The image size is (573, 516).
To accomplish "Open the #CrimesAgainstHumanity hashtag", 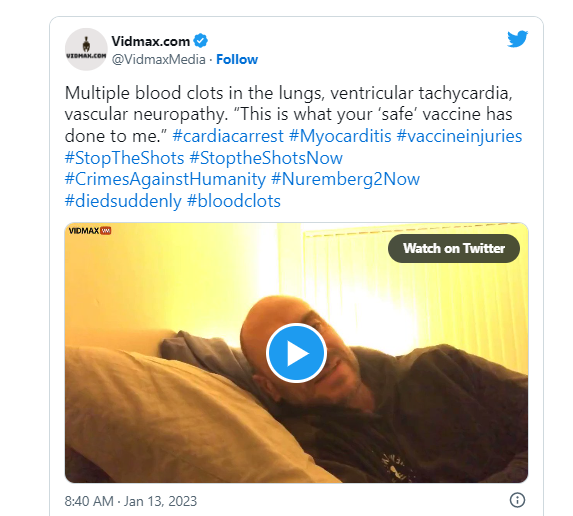I will pyautogui.click(x=165, y=179).
